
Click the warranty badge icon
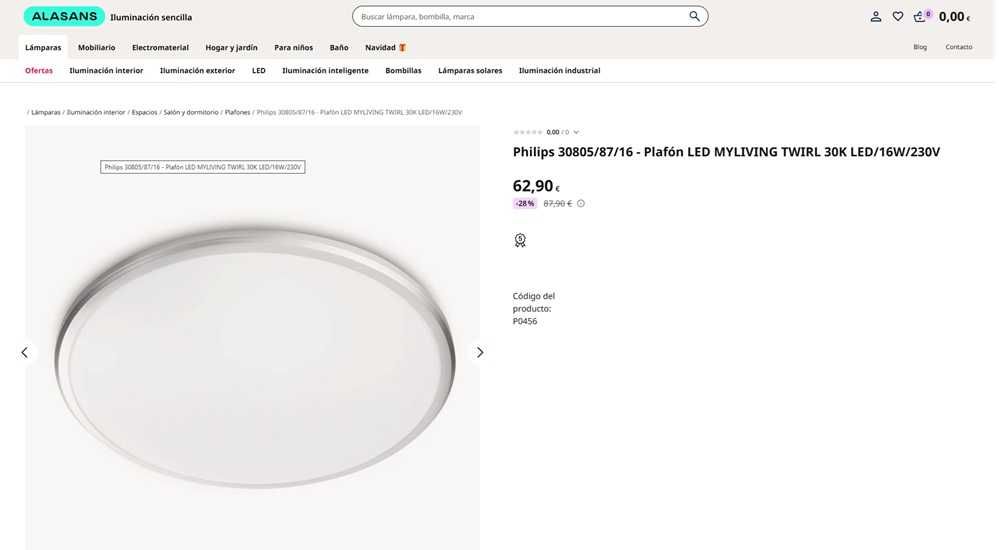[520, 240]
